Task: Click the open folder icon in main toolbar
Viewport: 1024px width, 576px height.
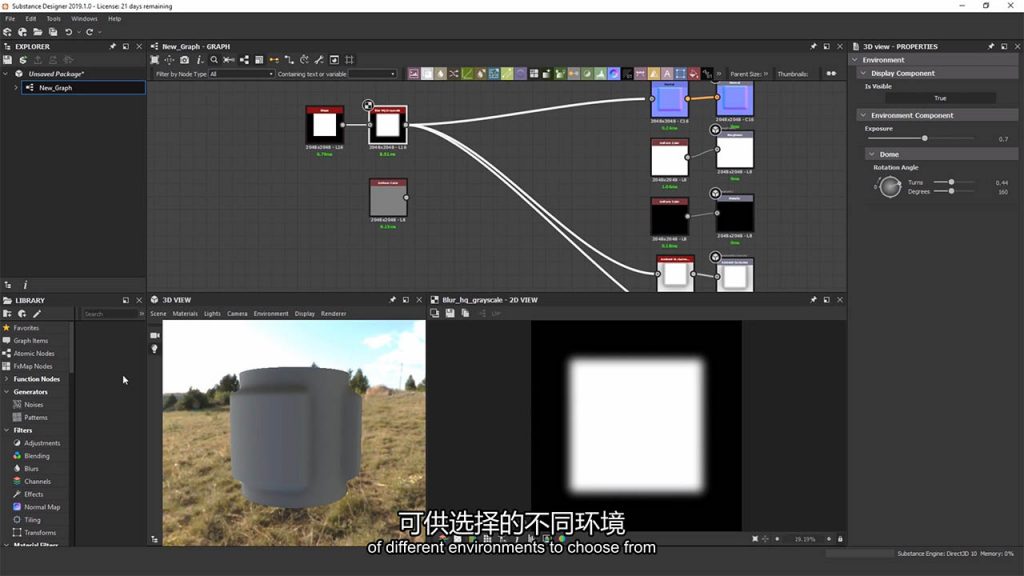Action: 36,32
